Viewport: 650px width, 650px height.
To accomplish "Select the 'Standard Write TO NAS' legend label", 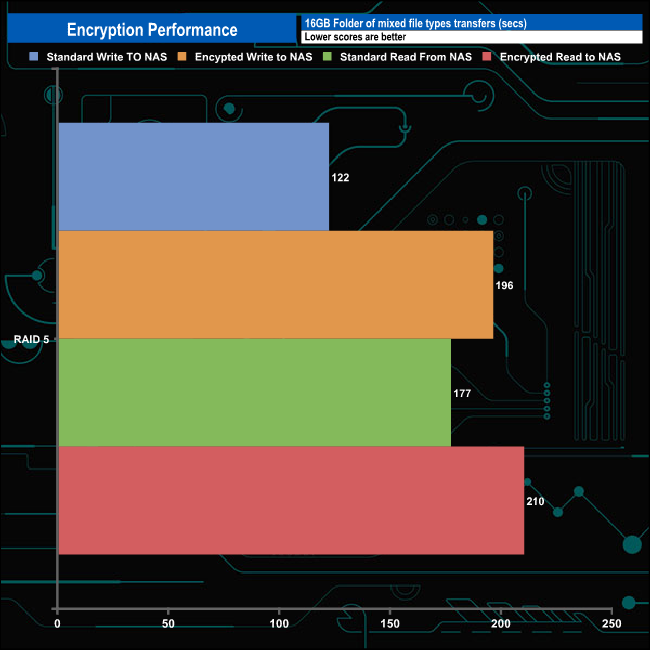I will [x=106, y=58].
